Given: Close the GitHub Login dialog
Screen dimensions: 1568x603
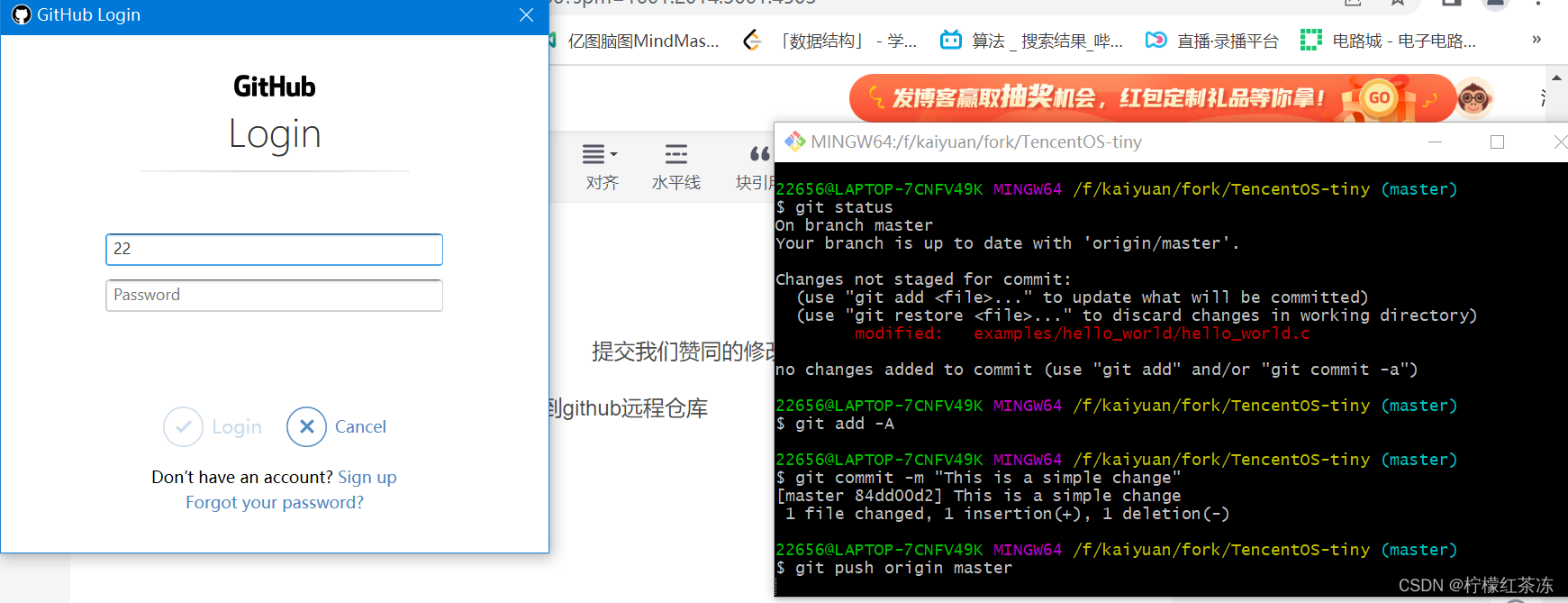Looking at the screenshot, I should pyautogui.click(x=527, y=15).
